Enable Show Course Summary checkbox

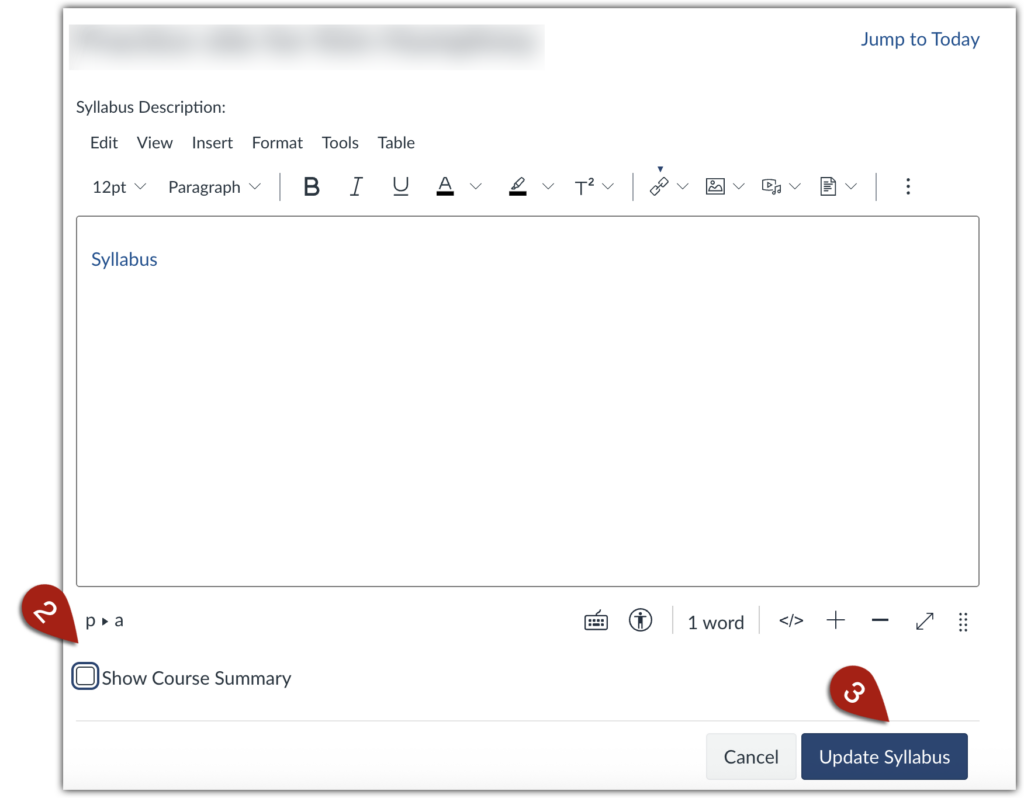pos(85,677)
